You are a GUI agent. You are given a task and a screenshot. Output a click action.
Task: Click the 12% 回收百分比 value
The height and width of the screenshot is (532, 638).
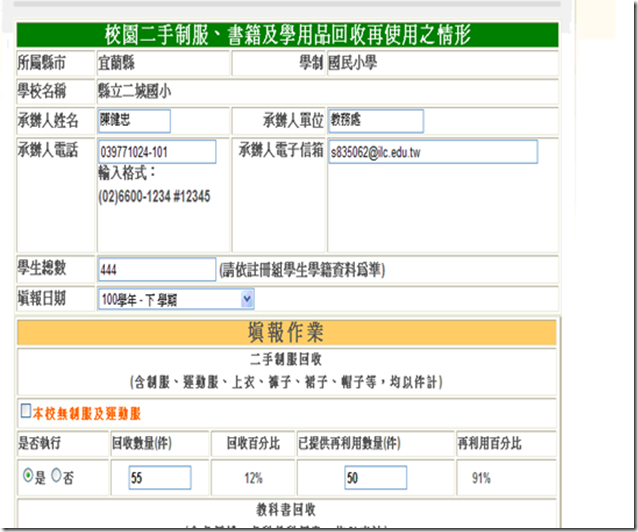[254, 479]
